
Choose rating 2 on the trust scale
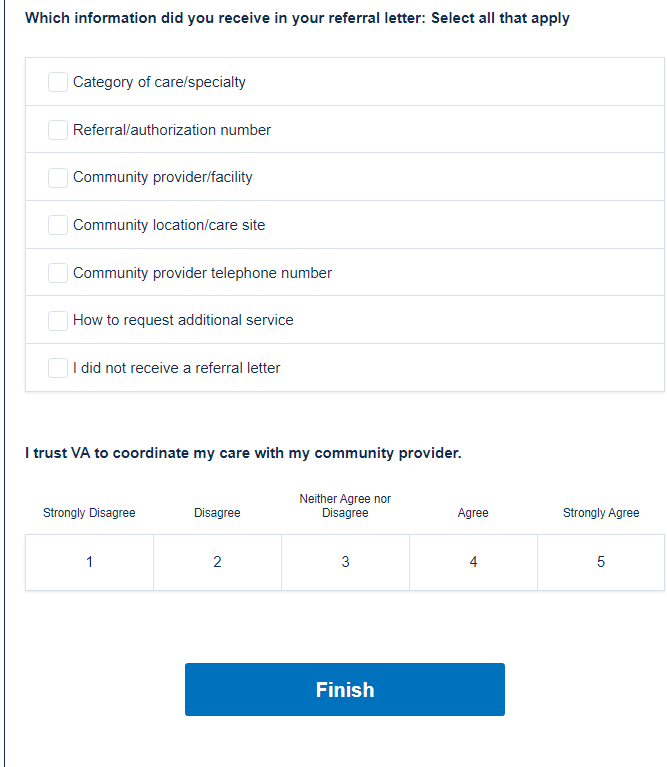coord(217,562)
